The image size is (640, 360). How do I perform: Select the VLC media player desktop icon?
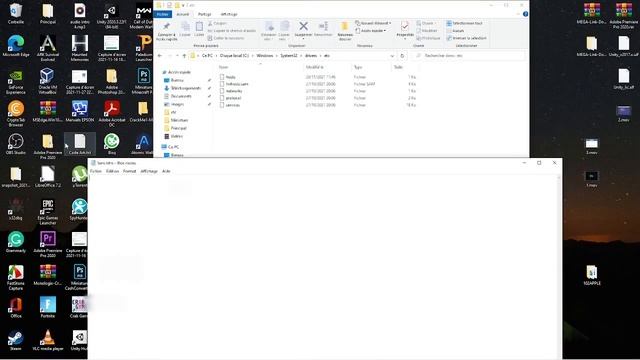tap(47, 340)
